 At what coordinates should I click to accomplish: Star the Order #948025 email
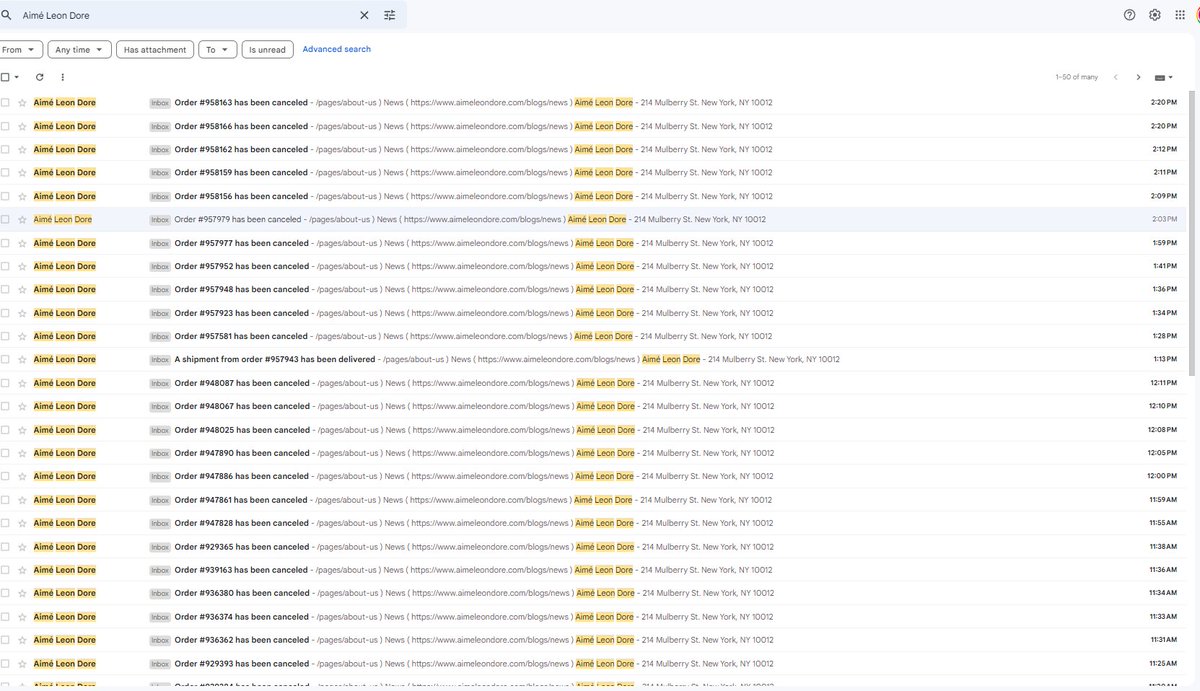click(x=22, y=430)
